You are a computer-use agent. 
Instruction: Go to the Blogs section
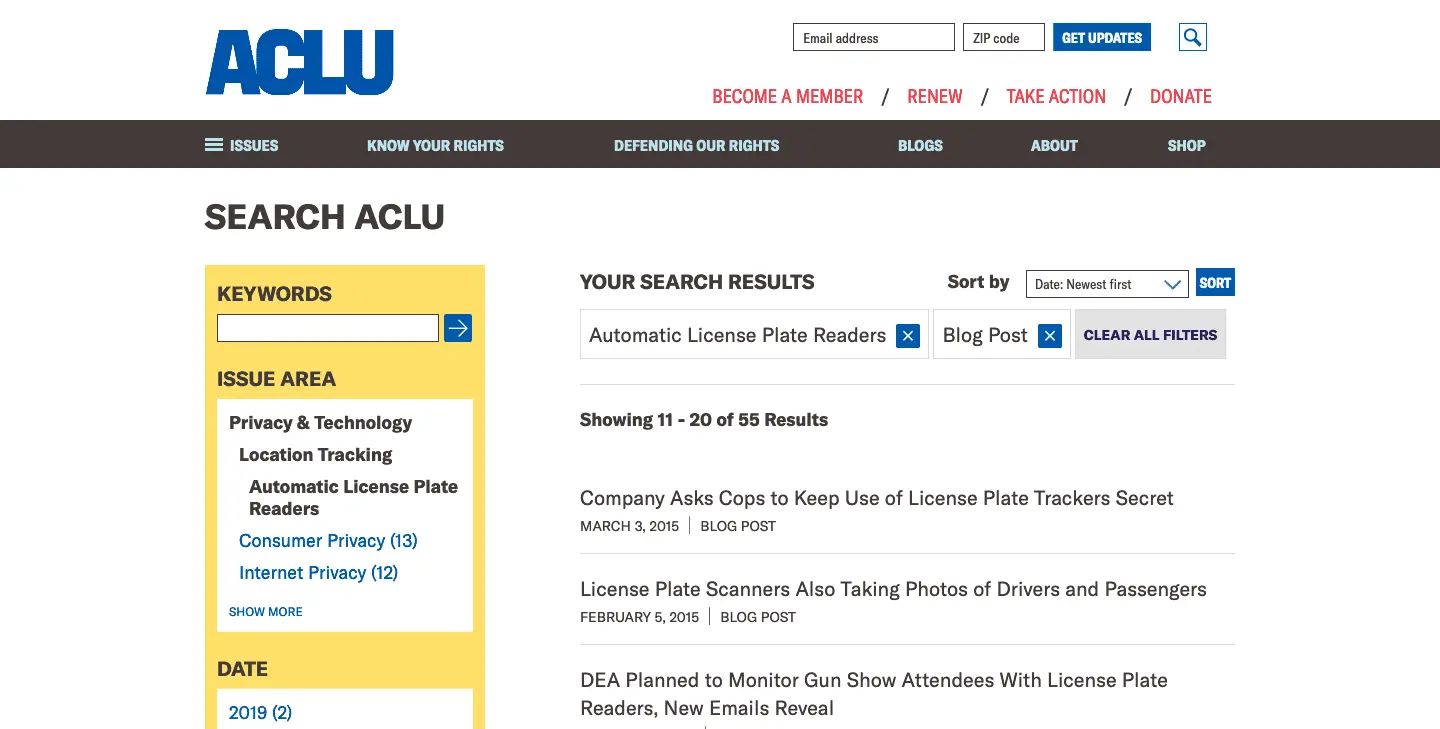pyautogui.click(x=920, y=145)
